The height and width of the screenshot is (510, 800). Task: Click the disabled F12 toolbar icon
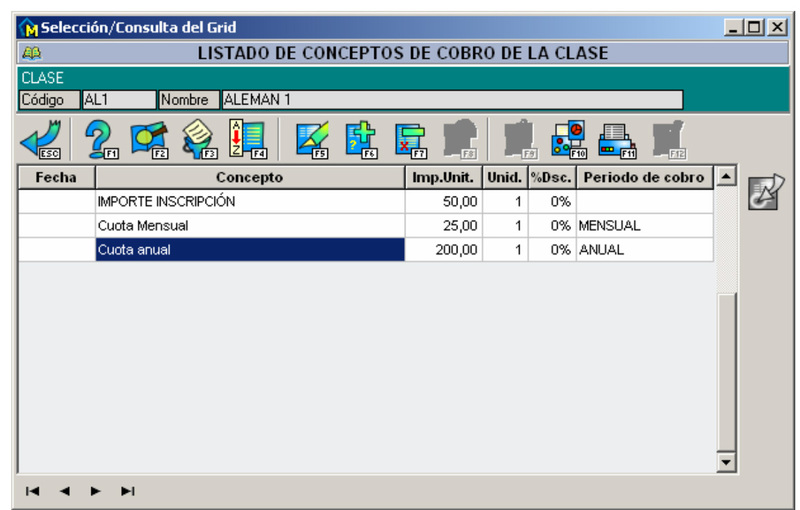pos(669,139)
